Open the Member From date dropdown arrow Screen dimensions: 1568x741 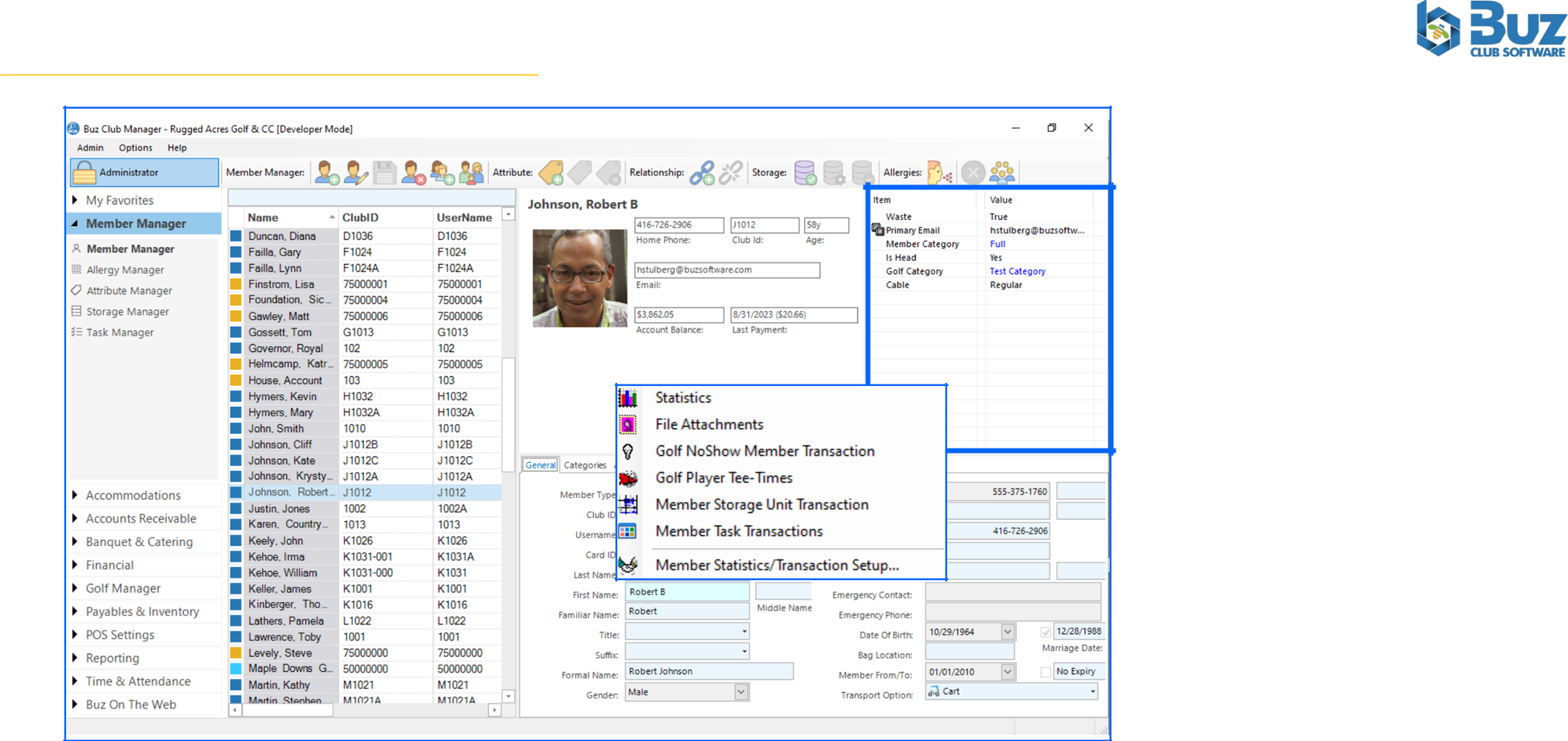[1008, 672]
